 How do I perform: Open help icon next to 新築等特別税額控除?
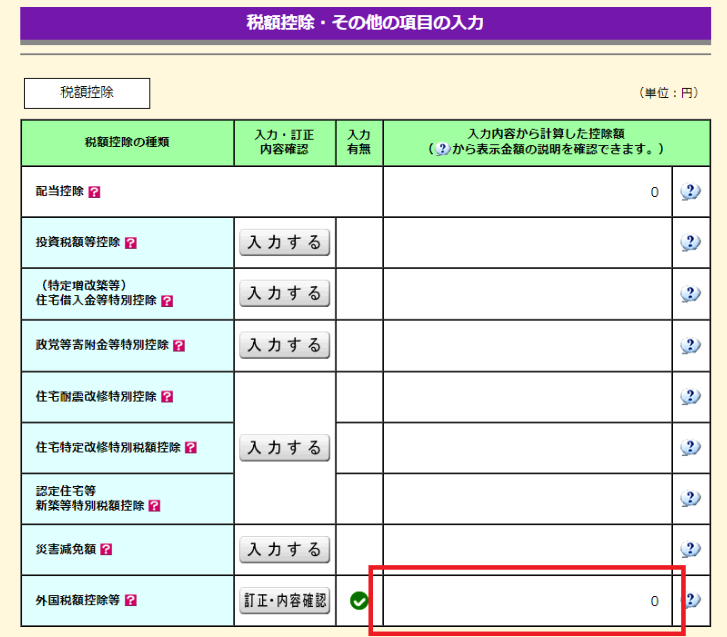tap(155, 506)
